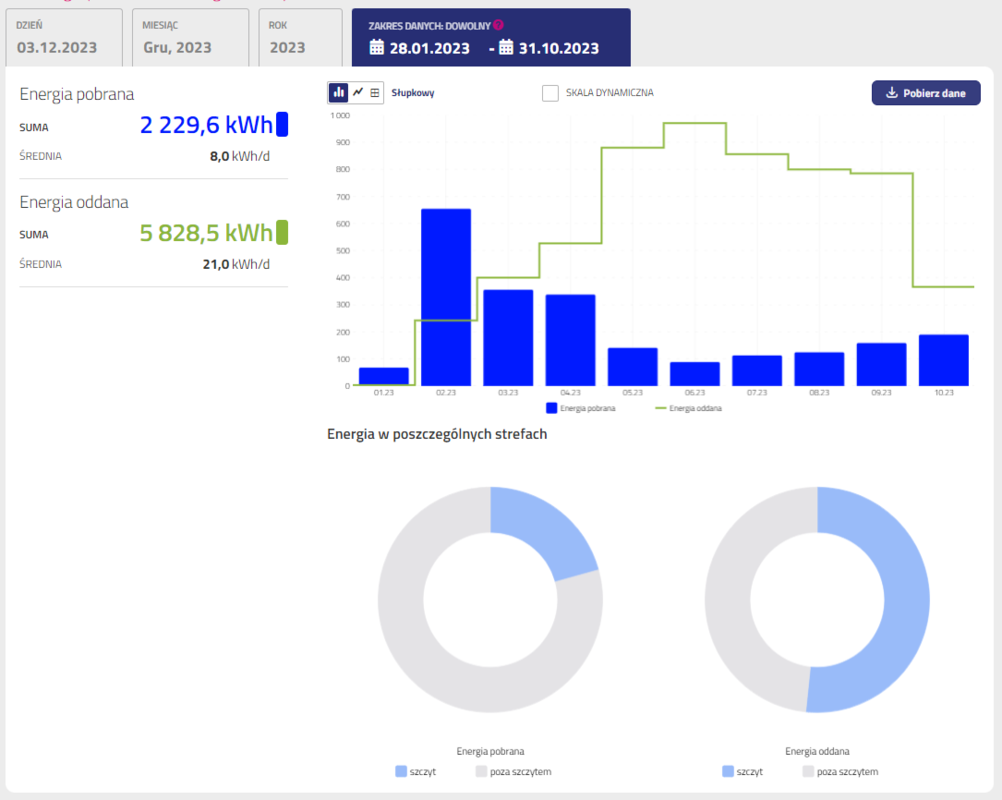
Task: Click the 02.23 bar in chart
Action: 446,300
